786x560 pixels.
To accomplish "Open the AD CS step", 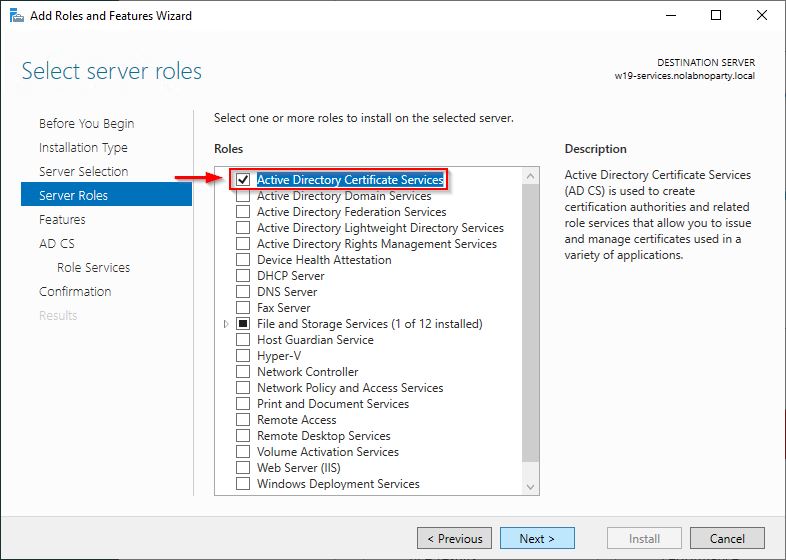I will [57, 244].
